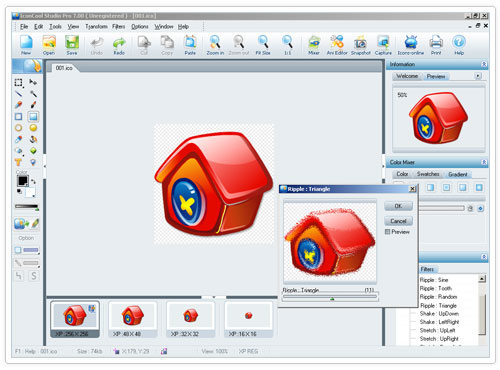
Task: Enable the Preview checkbox in Ripple dialog
Action: click(387, 232)
